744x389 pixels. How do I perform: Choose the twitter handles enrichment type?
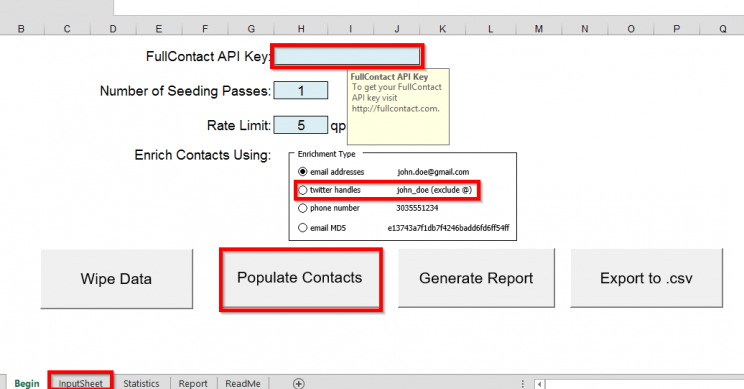[x=302, y=190]
